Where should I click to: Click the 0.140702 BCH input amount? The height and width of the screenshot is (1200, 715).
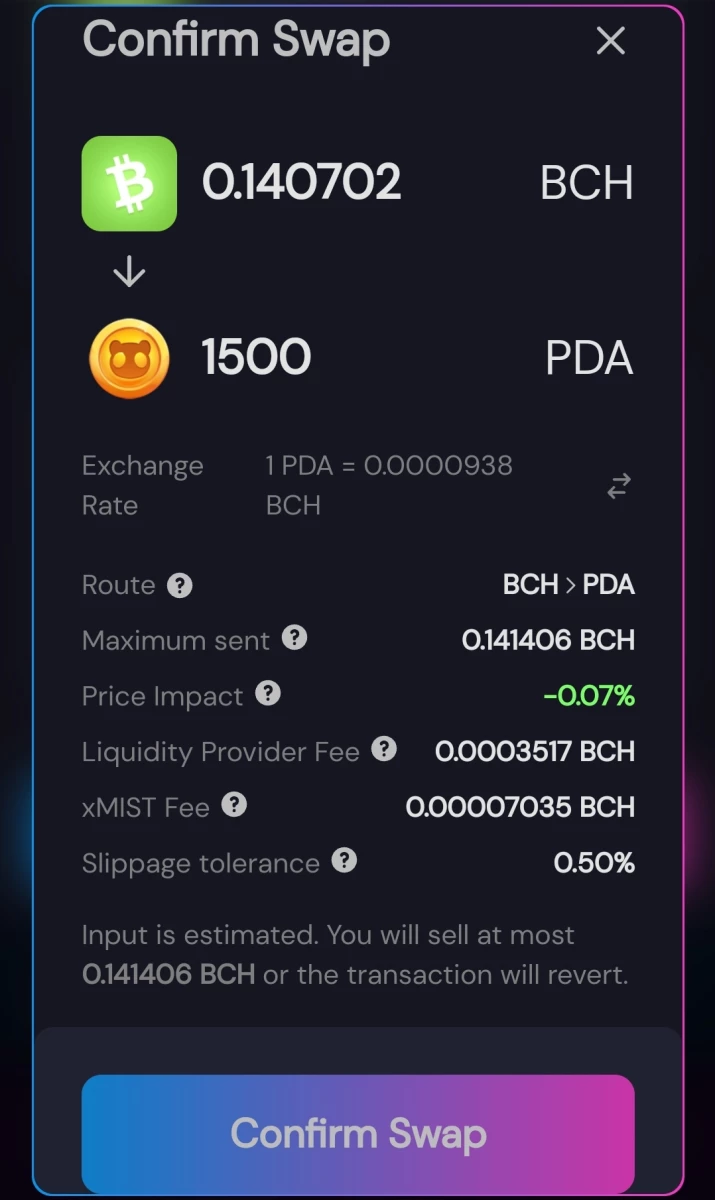[x=301, y=183]
